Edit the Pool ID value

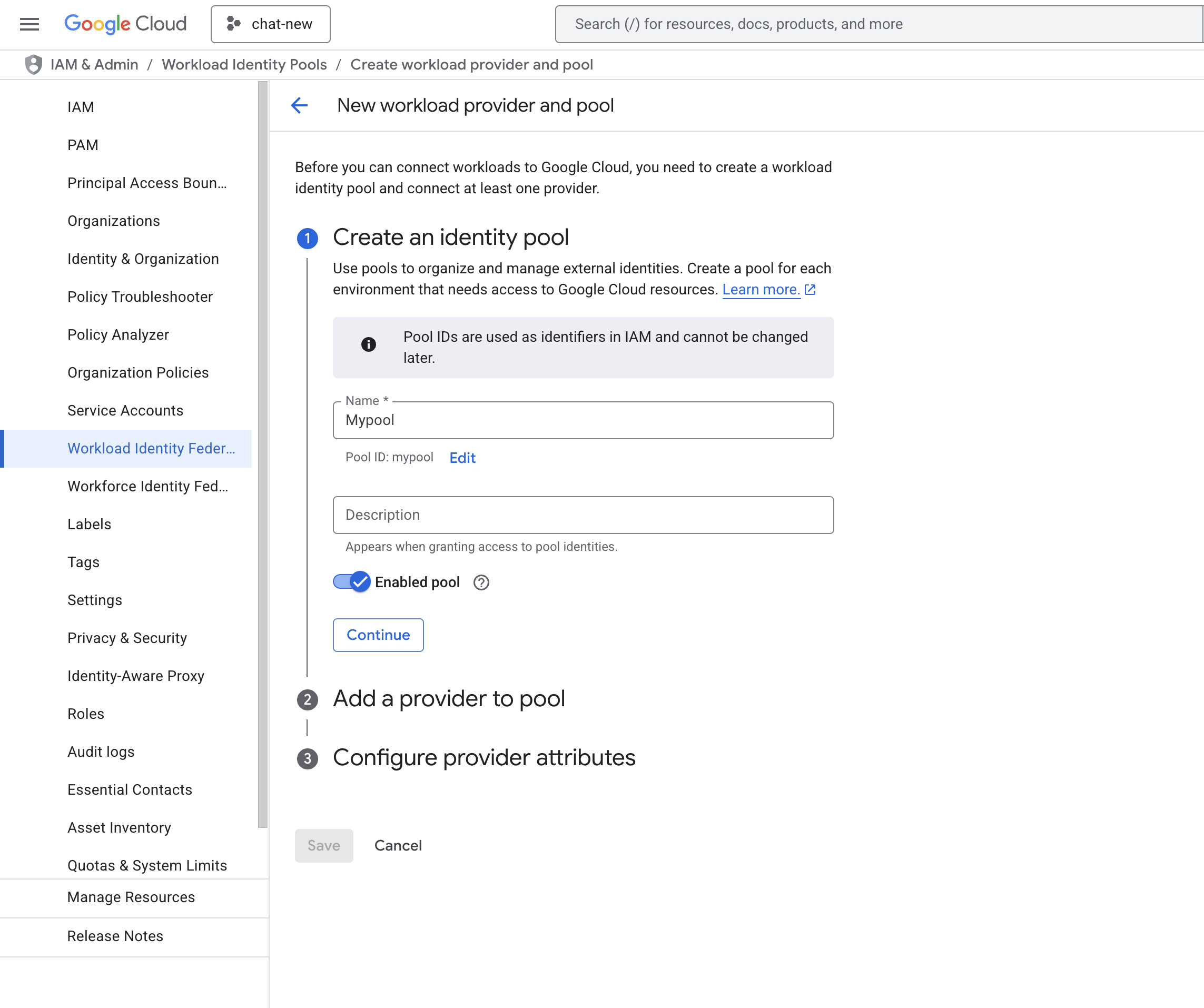pyautogui.click(x=462, y=458)
